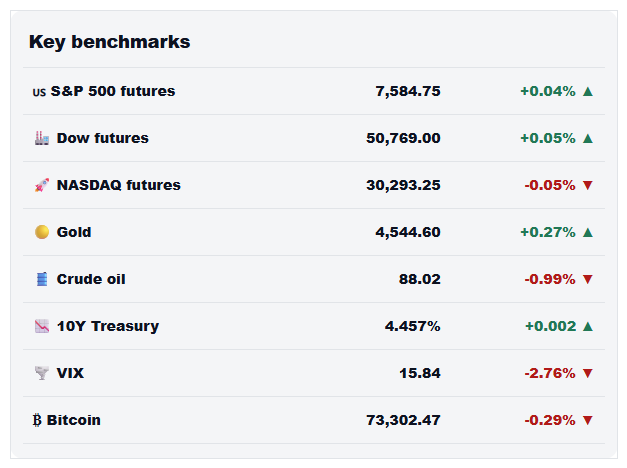The height and width of the screenshot is (468, 627).
Task: Click the US flag icon beside S&P 500
Action: pos(39,92)
